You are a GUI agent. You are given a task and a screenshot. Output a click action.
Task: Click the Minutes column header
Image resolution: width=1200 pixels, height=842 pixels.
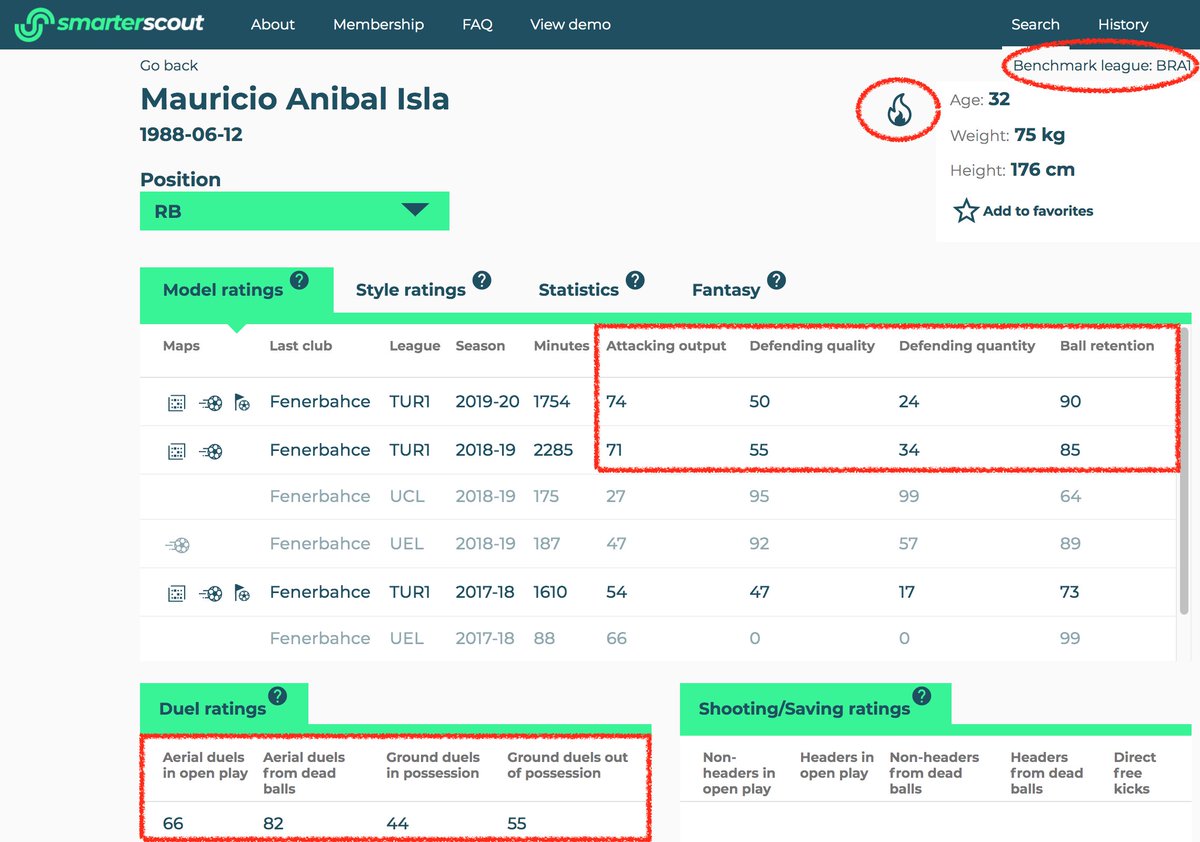click(562, 346)
